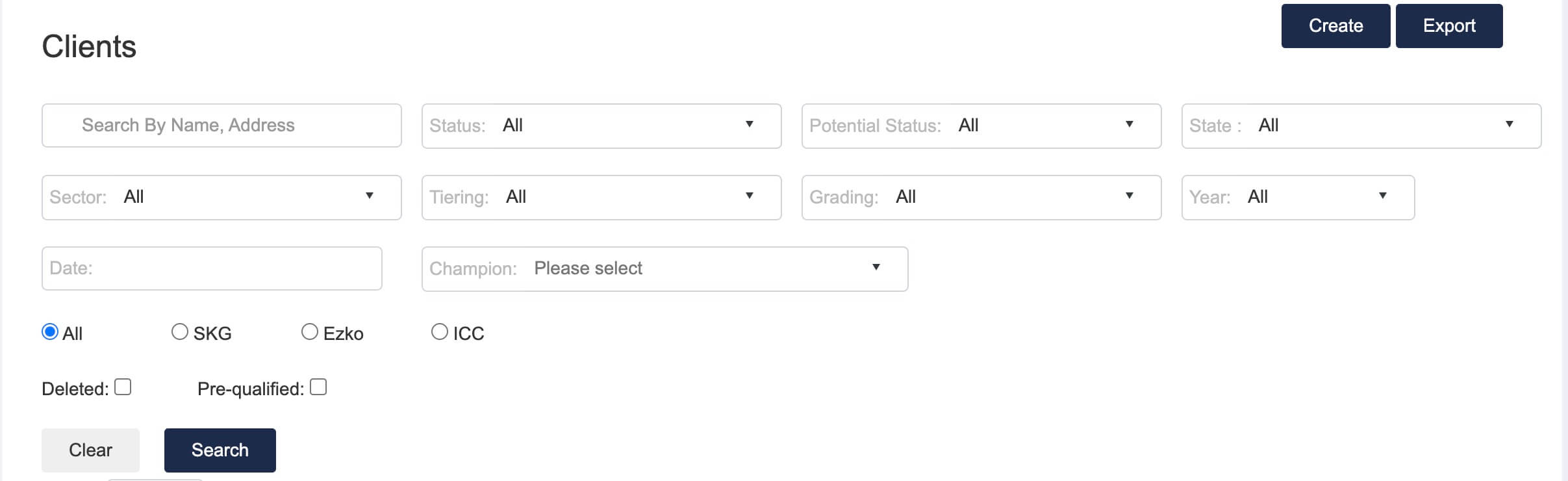The width and height of the screenshot is (1568, 481).
Task: Open the Sector filter dropdown
Action: point(221,198)
